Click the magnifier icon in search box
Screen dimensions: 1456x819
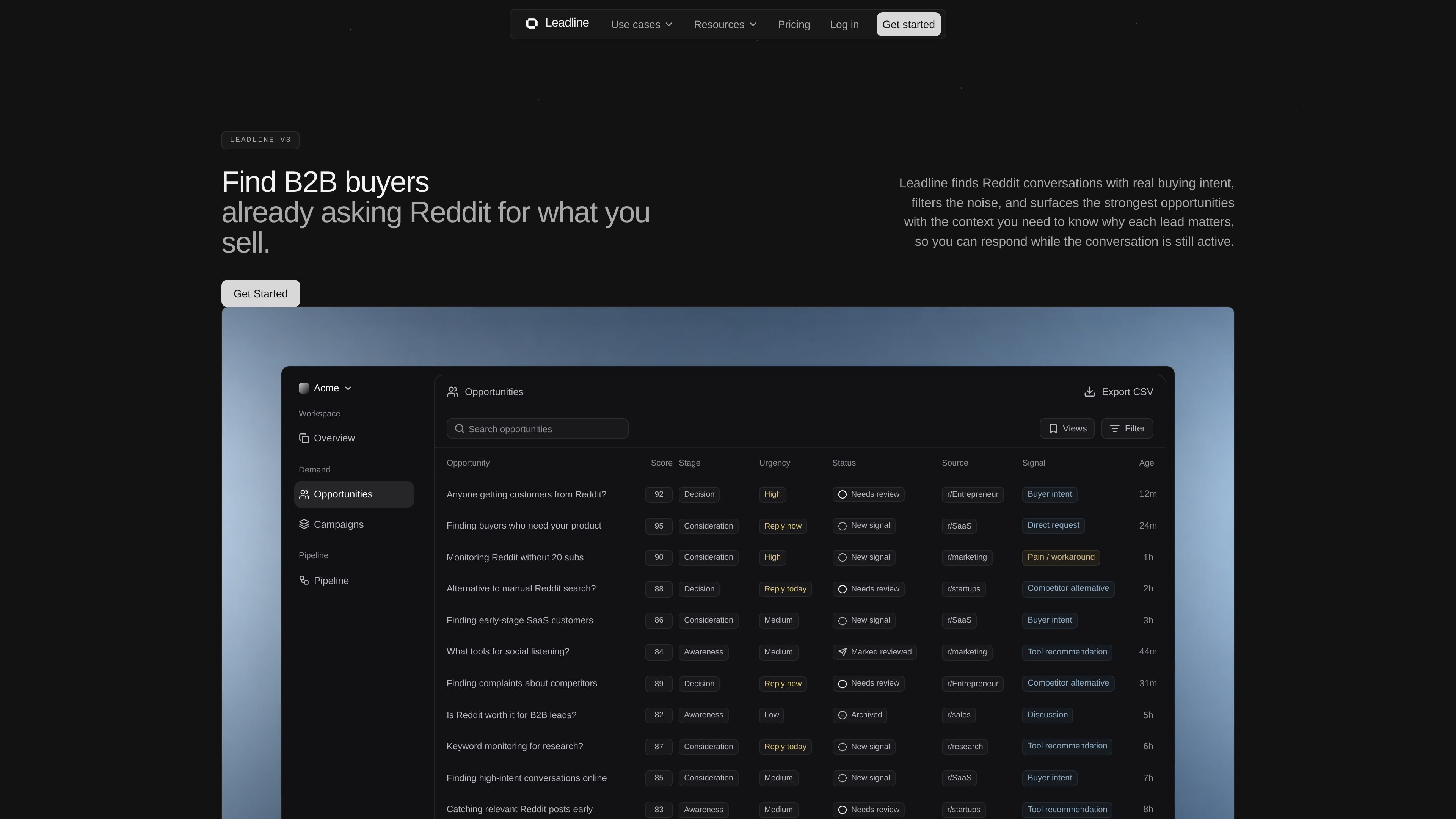click(460, 429)
